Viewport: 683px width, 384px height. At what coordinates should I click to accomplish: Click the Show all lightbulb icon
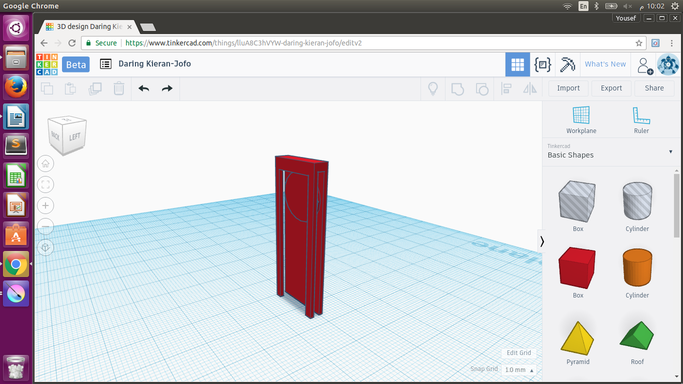tap(433, 88)
